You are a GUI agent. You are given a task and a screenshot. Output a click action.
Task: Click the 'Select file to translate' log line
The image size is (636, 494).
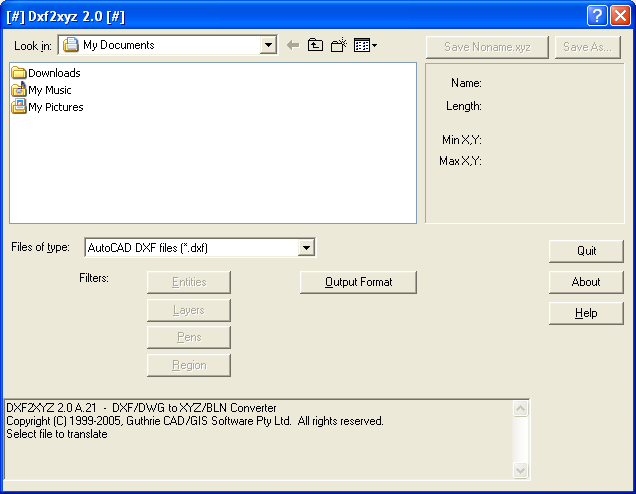[57, 434]
